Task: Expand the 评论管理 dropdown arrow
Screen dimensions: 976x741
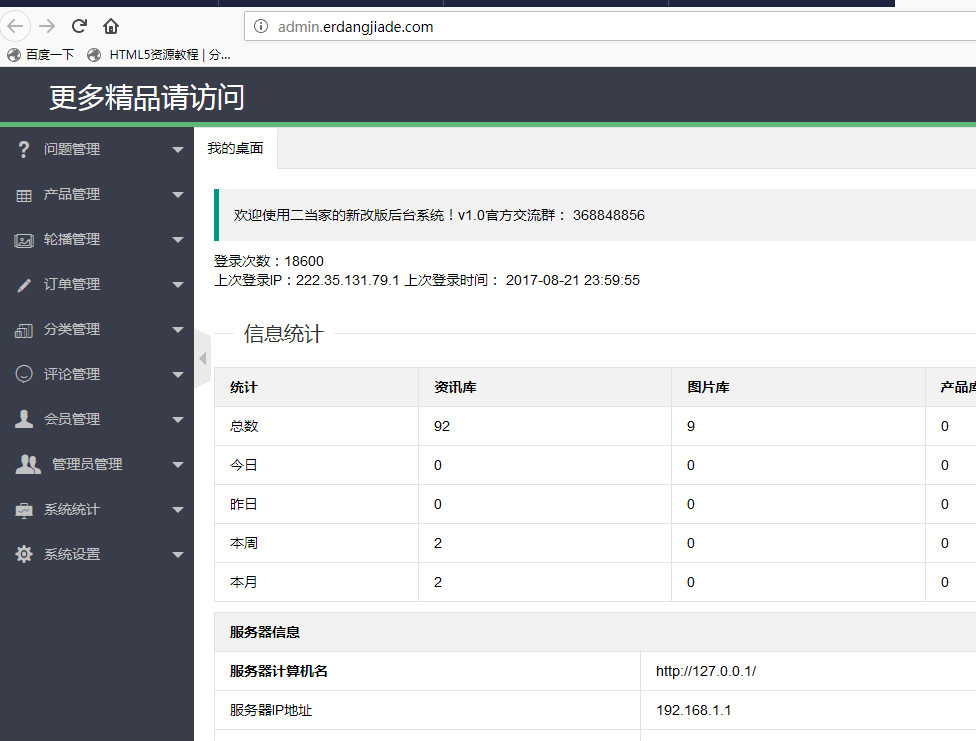Action: [178, 375]
